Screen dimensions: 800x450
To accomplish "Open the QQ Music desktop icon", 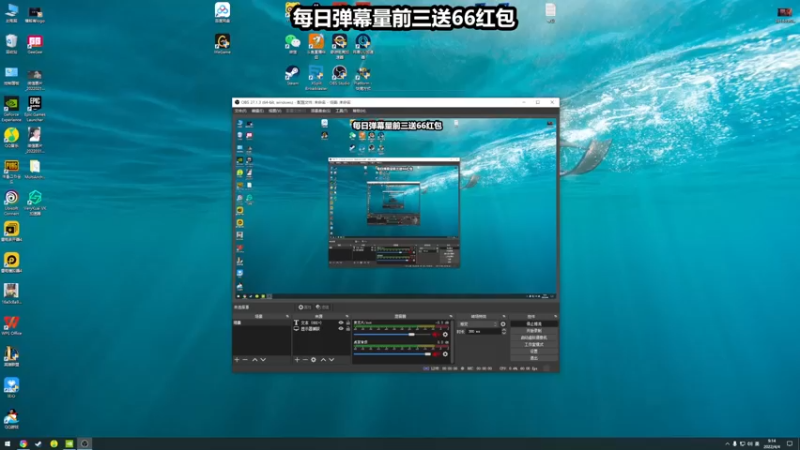I will click(11, 137).
